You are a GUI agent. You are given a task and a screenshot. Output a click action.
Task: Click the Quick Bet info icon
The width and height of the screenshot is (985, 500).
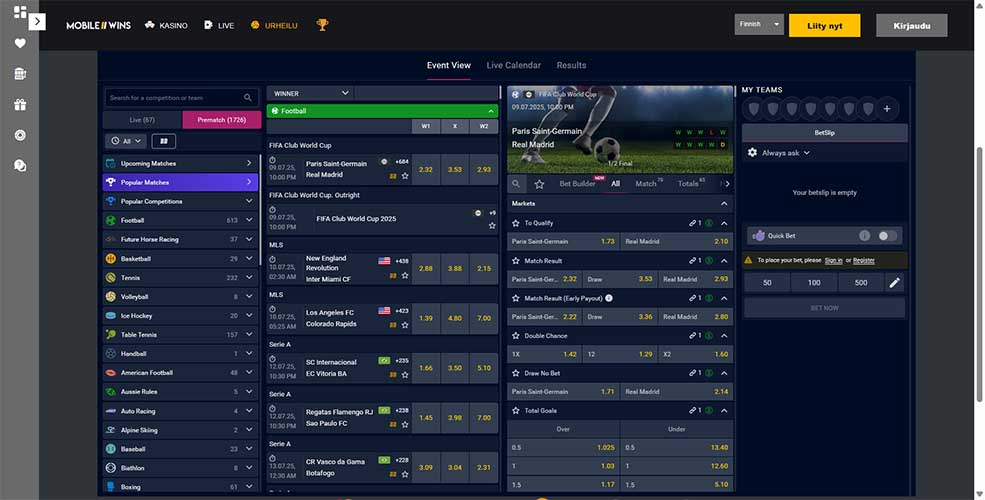tap(864, 236)
